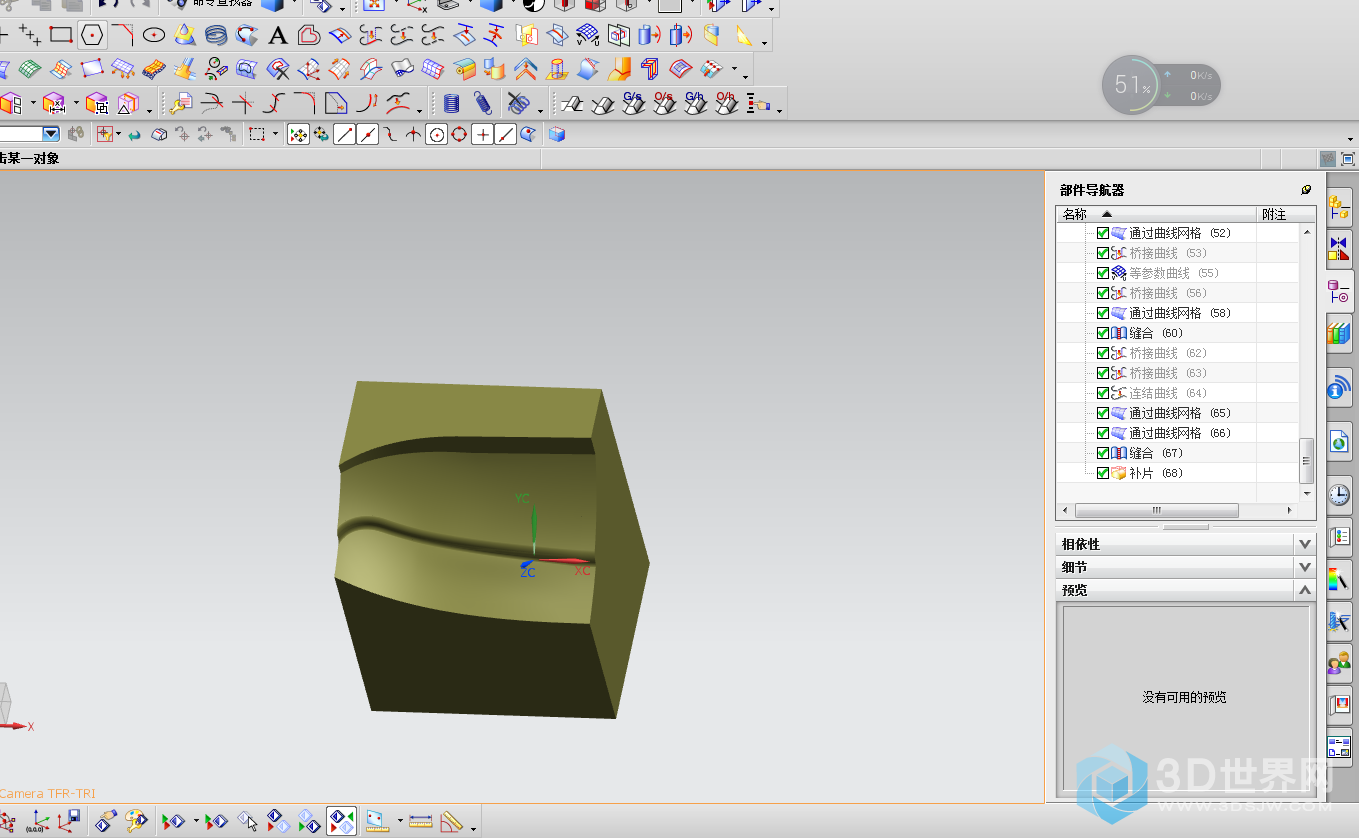This screenshot has height=838, width=1359.
Task: Click the WCS origin (0,0,0) icon
Action: pos(36,822)
